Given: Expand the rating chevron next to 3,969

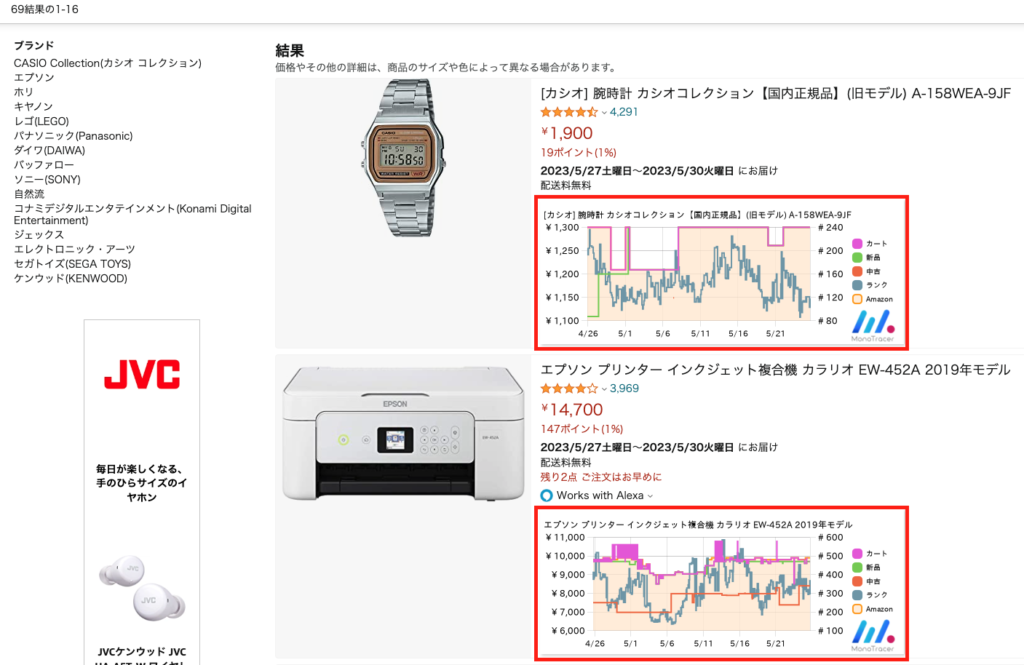Looking at the screenshot, I should [604, 389].
